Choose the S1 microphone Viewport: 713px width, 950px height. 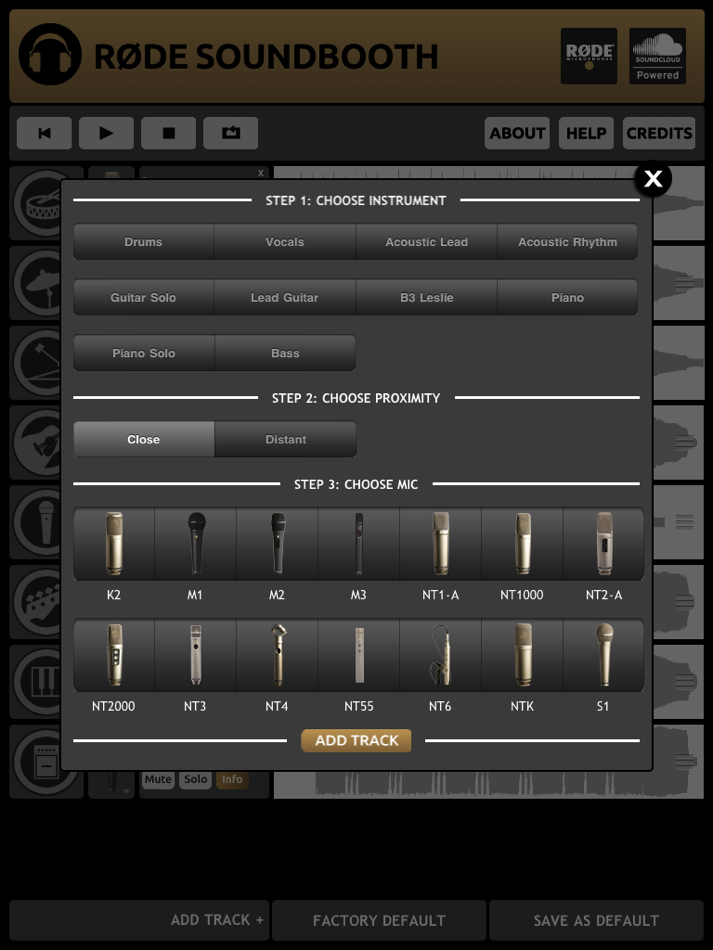(604, 655)
